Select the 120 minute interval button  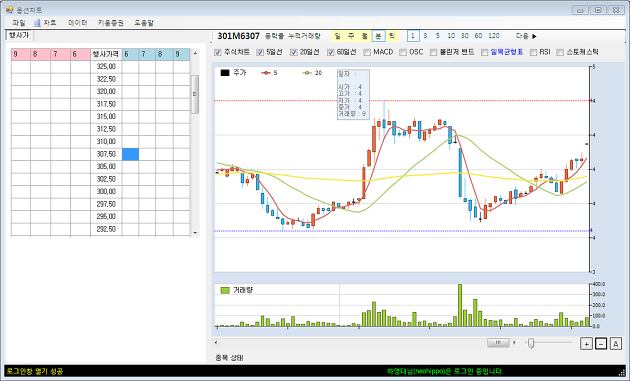pos(494,36)
